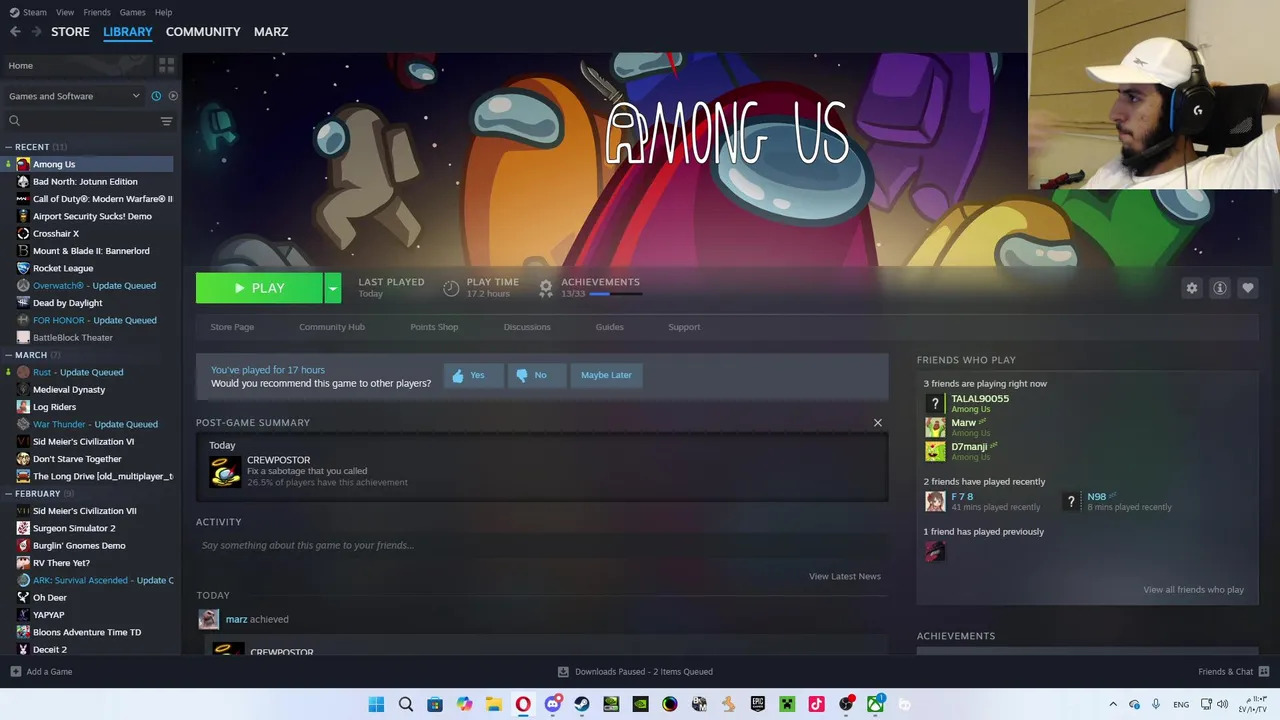Toggle Among Us as favorite heart
1280x720 pixels.
pyautogui.click(x=1248, y=288)
